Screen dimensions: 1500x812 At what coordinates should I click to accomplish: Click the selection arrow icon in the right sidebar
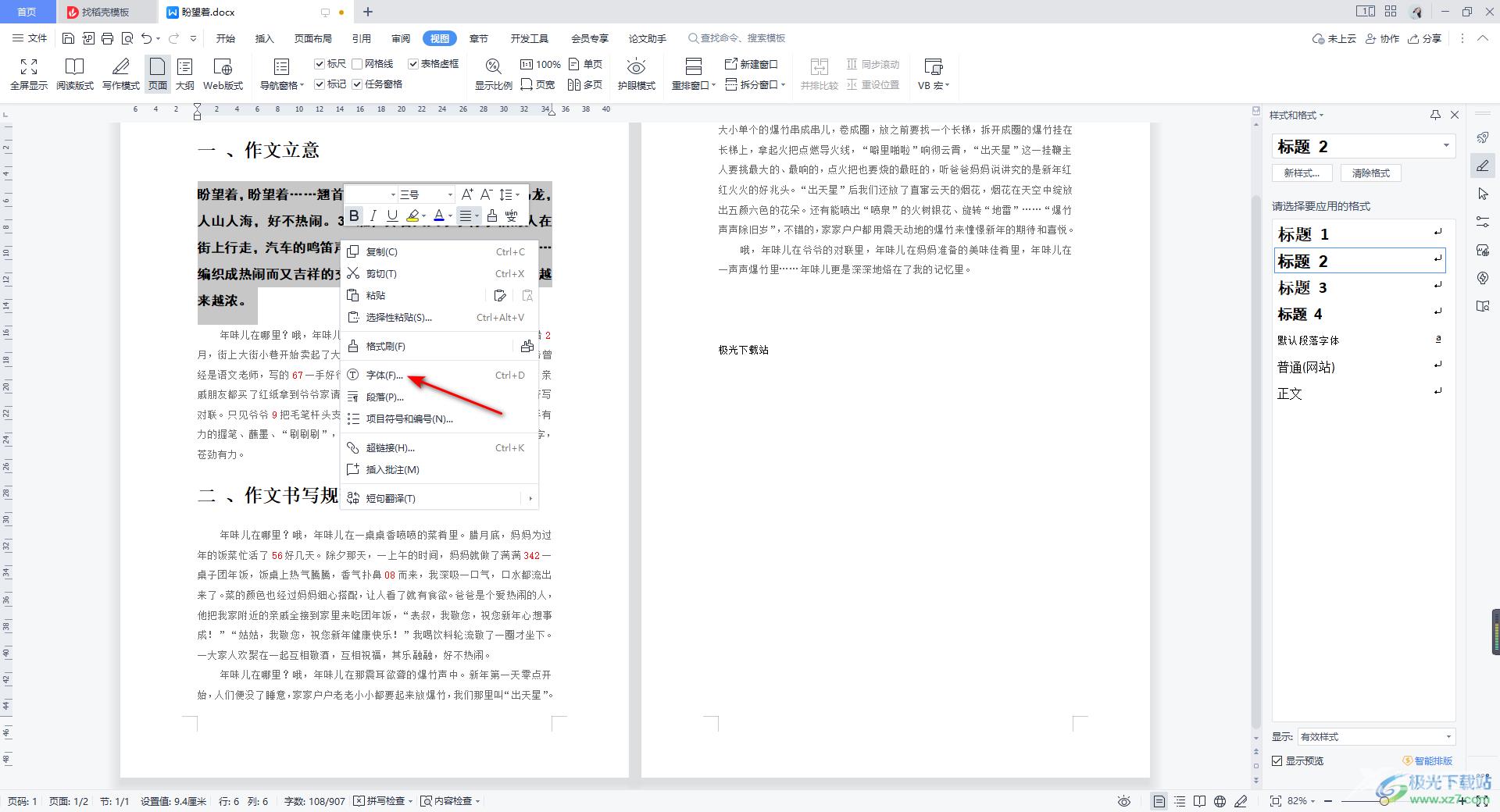[1483, 194]
